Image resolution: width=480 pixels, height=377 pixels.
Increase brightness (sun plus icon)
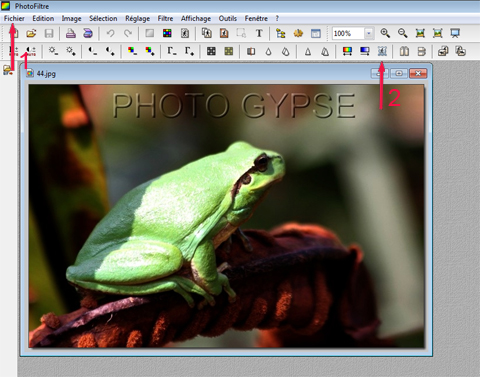(x=71, y=51)
